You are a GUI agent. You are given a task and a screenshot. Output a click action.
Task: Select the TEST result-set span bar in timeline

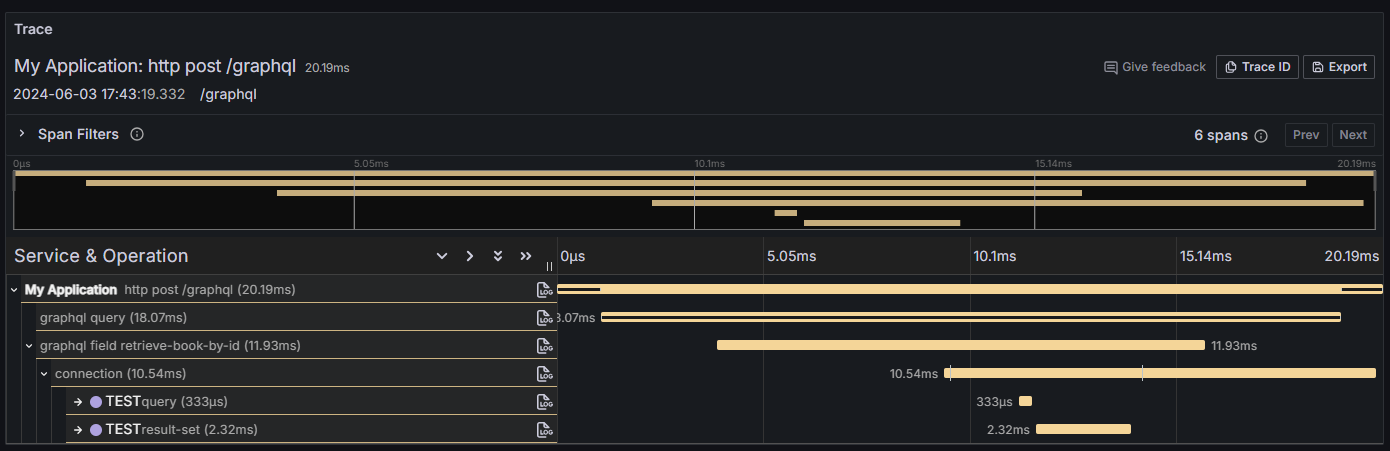pos(1083,429)
